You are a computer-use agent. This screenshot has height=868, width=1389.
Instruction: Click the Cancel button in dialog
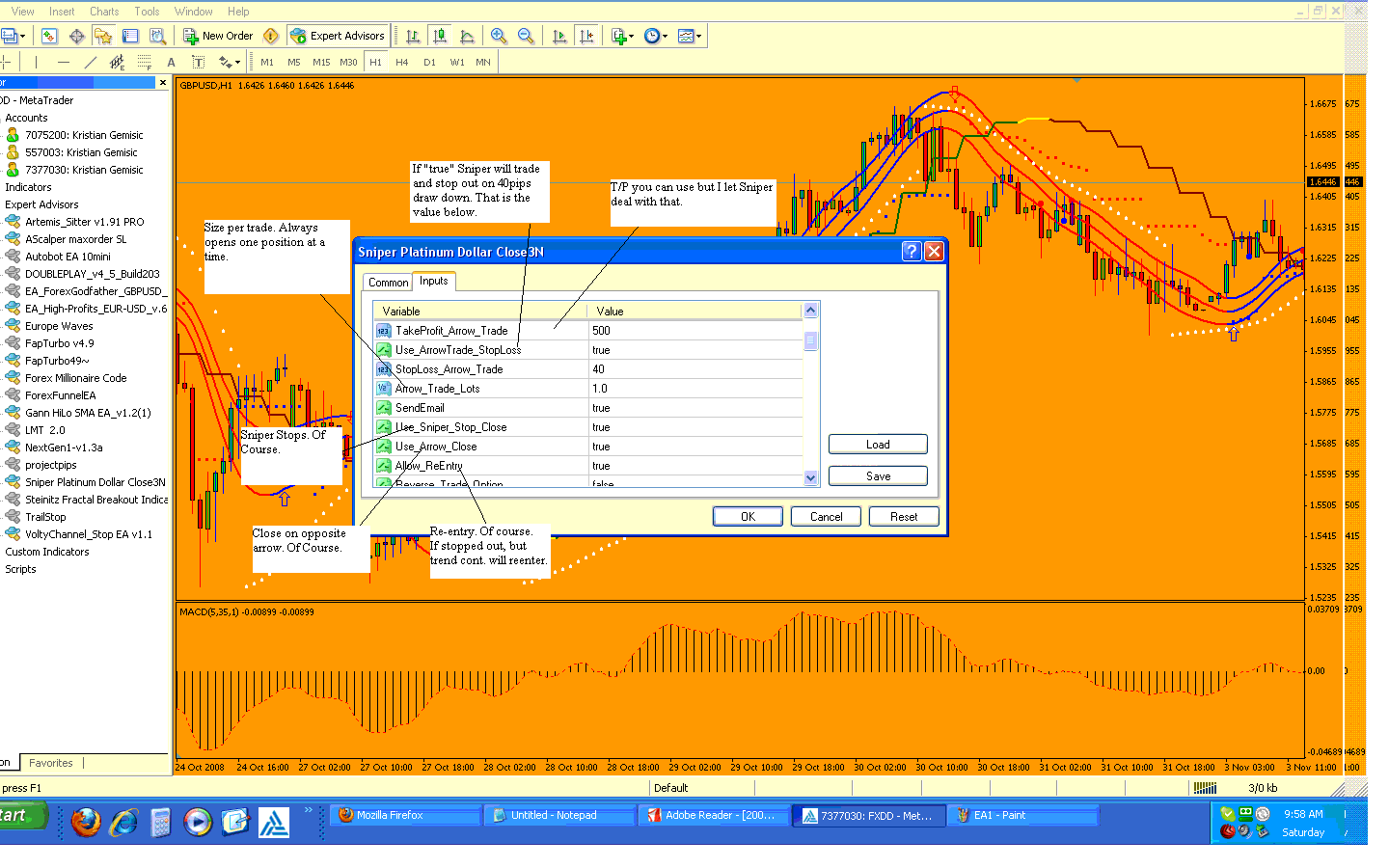tap(826, 517)
